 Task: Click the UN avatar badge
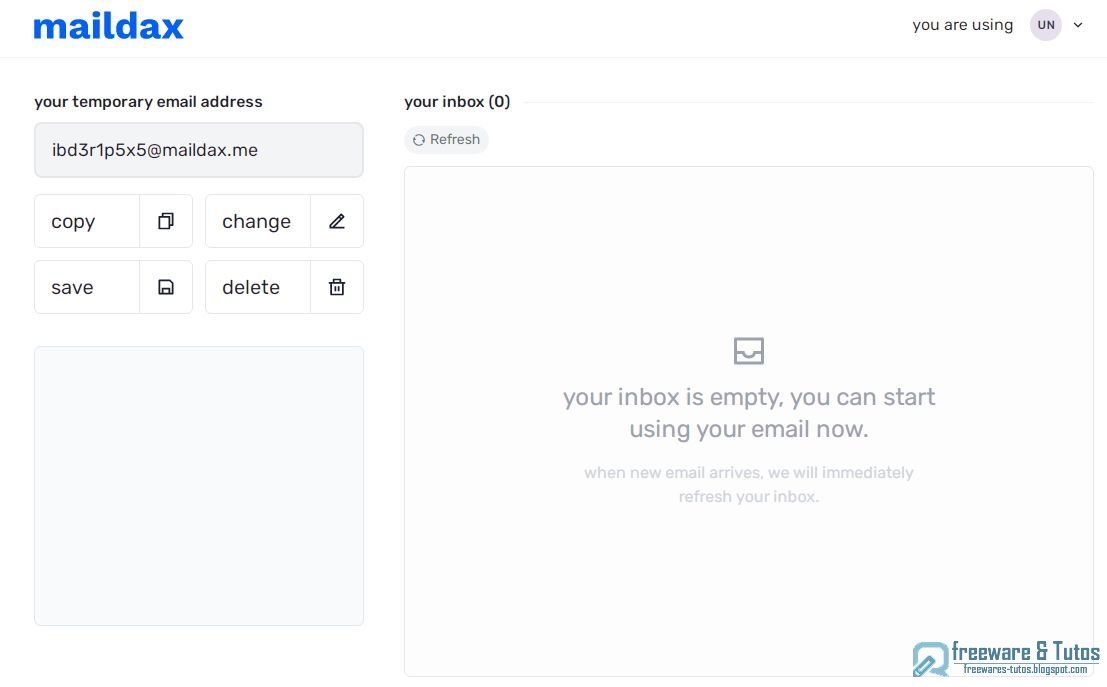pyautogui.click(x=1046, y=25)
